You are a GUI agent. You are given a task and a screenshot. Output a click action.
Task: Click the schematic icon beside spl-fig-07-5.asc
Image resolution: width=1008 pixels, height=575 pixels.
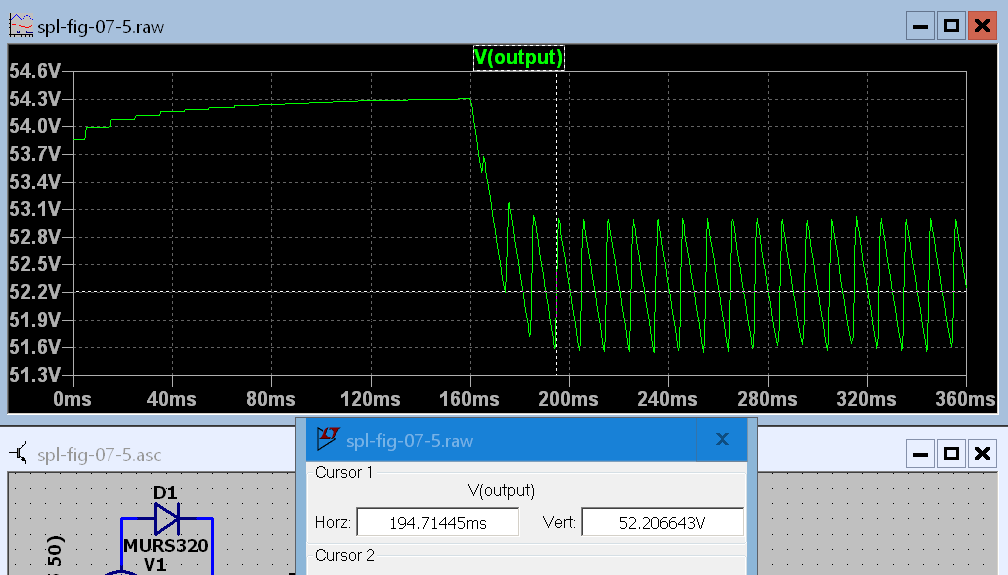pos(20,454)
